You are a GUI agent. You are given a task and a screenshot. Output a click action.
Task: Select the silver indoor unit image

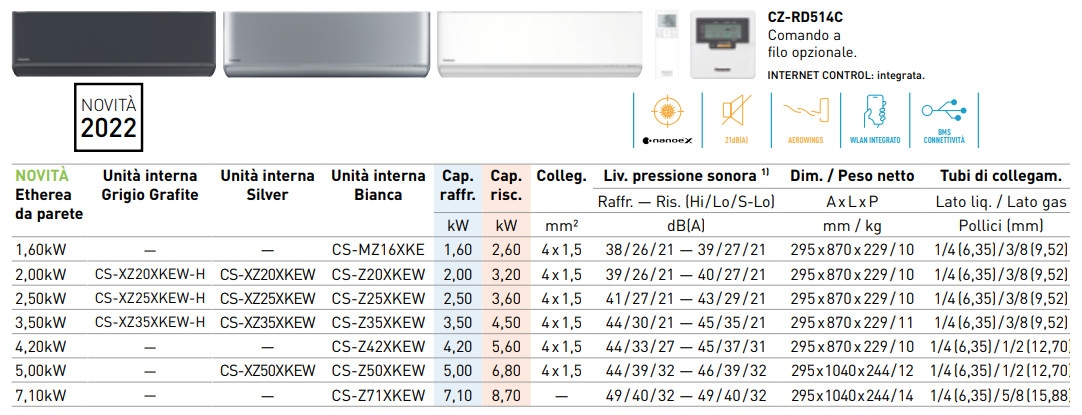[325, 44]
